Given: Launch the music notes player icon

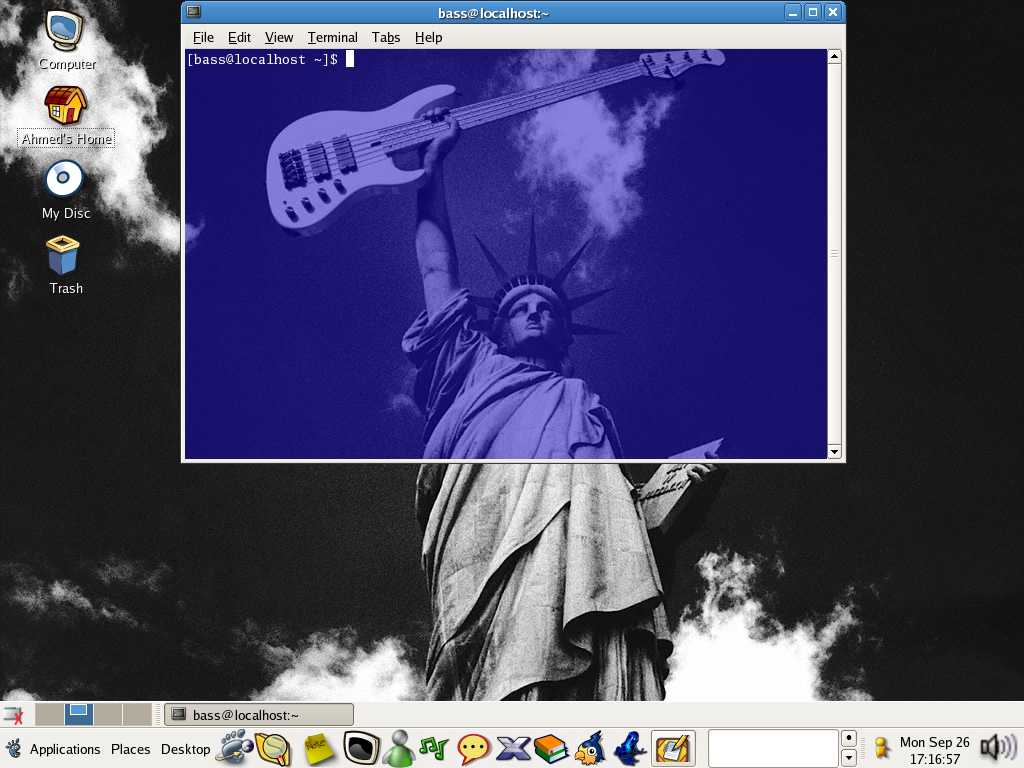Looking at the screenshot, I should pyautogui.click(x=434, y=748).
